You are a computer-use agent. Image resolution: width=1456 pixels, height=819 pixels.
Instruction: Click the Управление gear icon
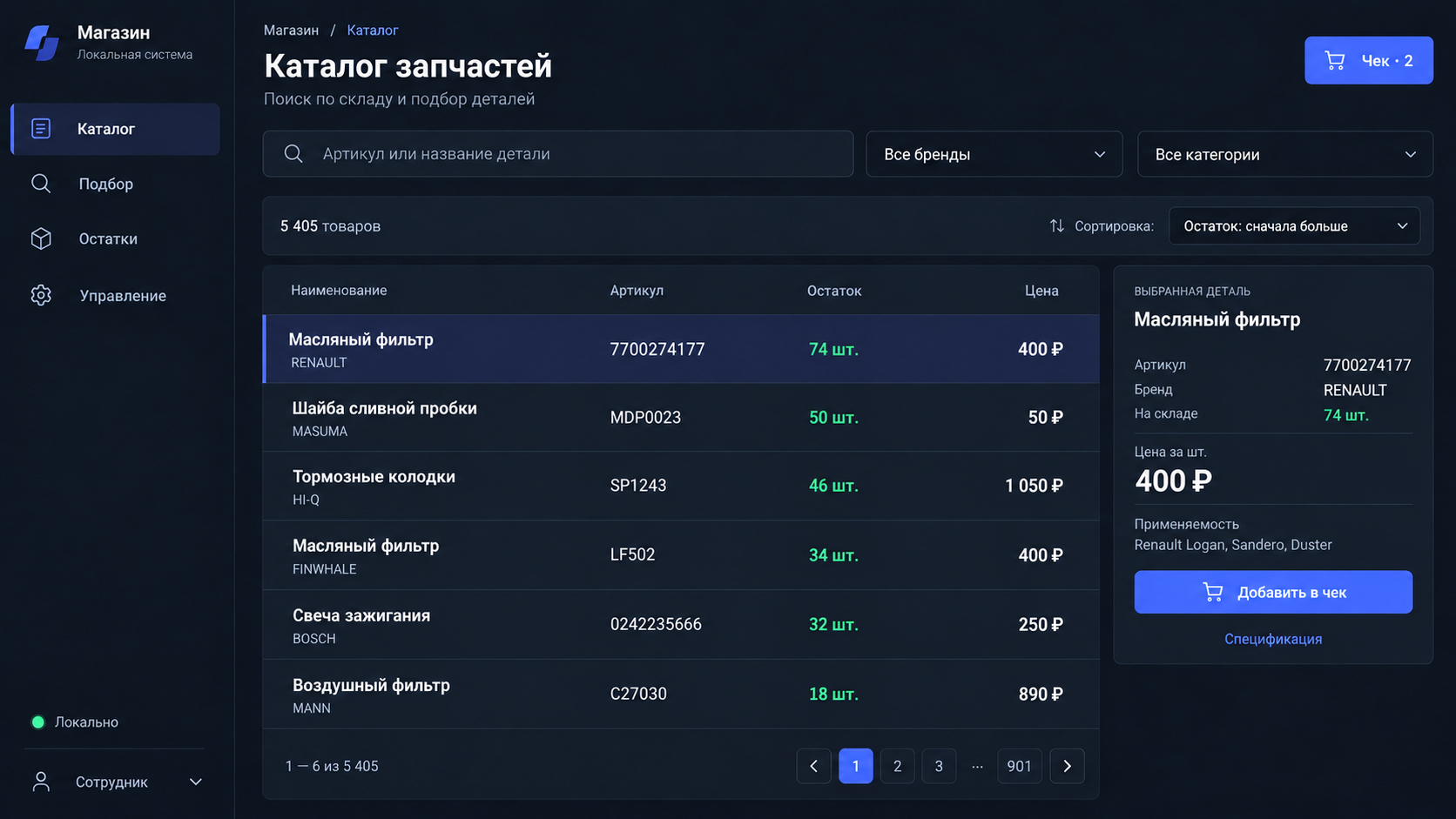(41, 295)
